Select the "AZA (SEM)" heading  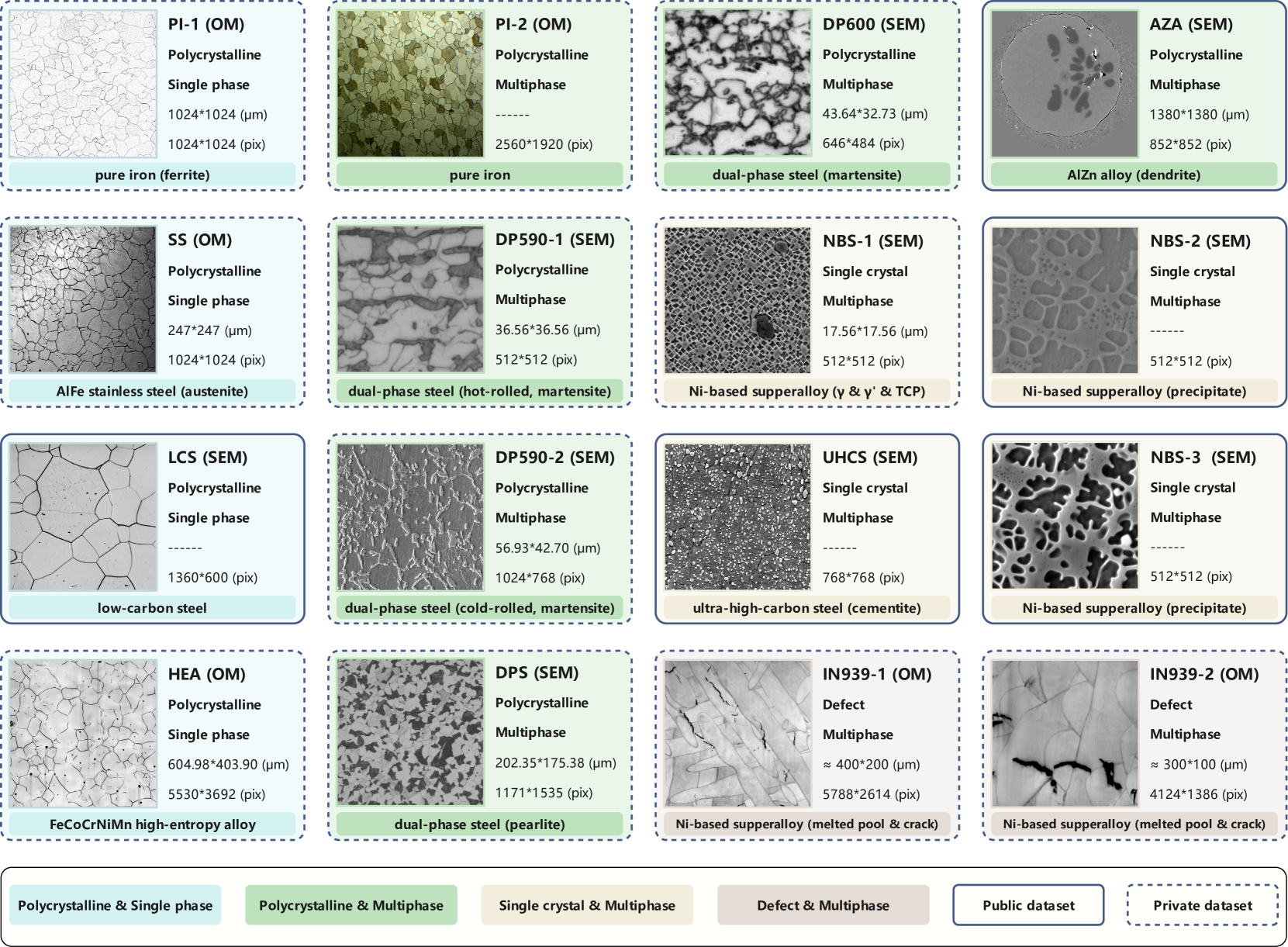pos(1191,24)
